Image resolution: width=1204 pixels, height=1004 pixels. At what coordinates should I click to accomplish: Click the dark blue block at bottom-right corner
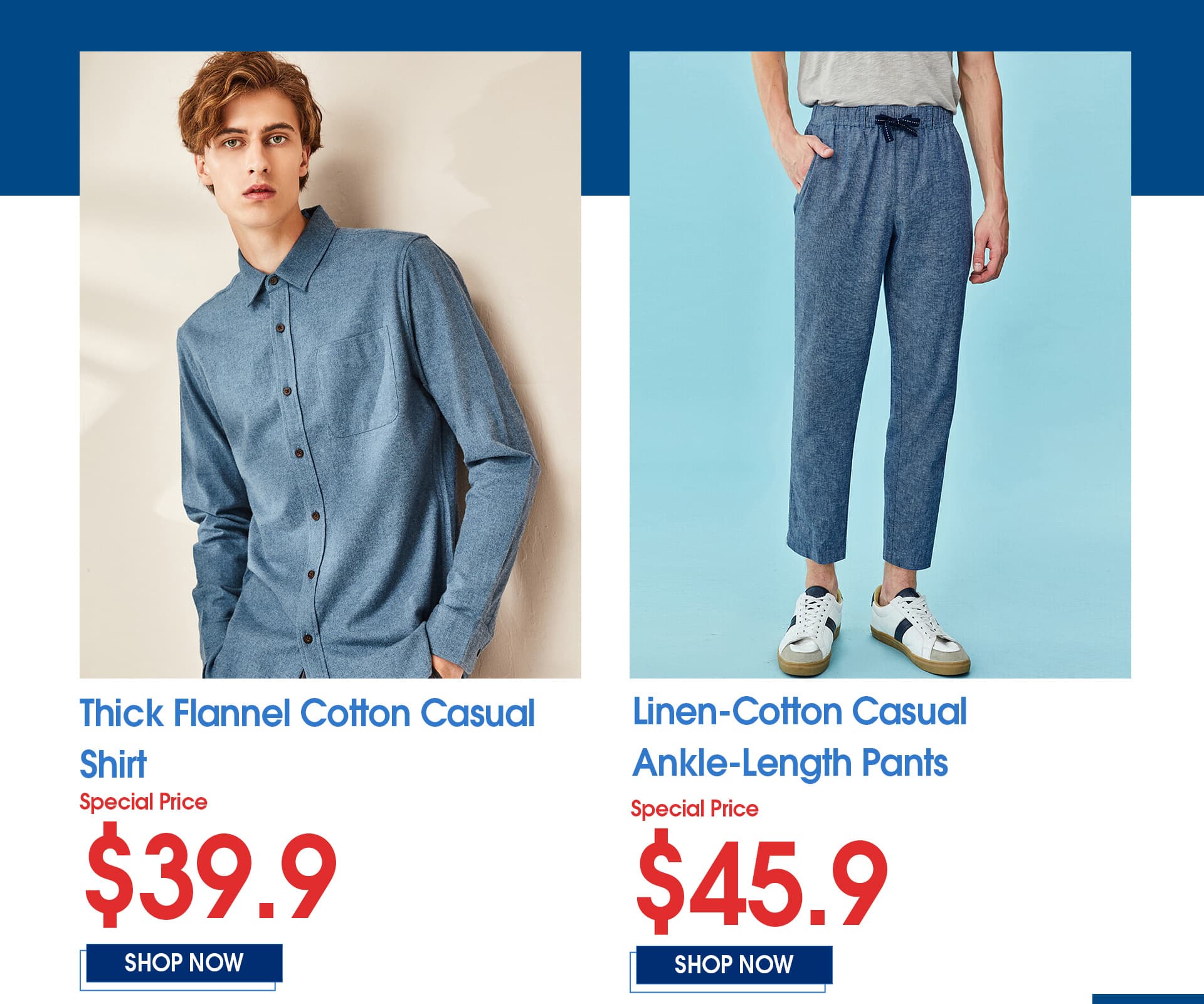[1148, 999]
